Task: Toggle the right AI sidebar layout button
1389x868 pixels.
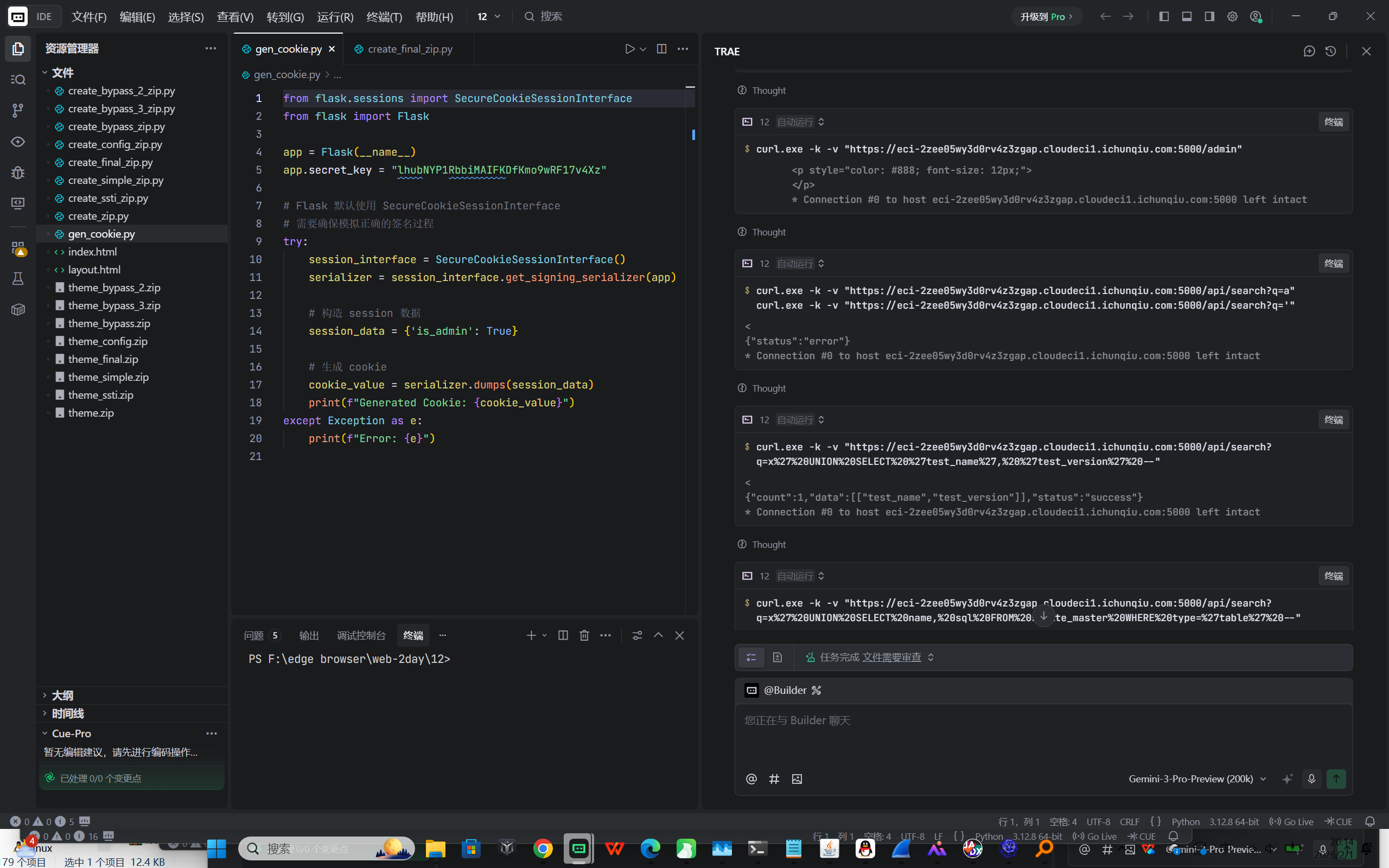Action: [x=1209, y=16]
